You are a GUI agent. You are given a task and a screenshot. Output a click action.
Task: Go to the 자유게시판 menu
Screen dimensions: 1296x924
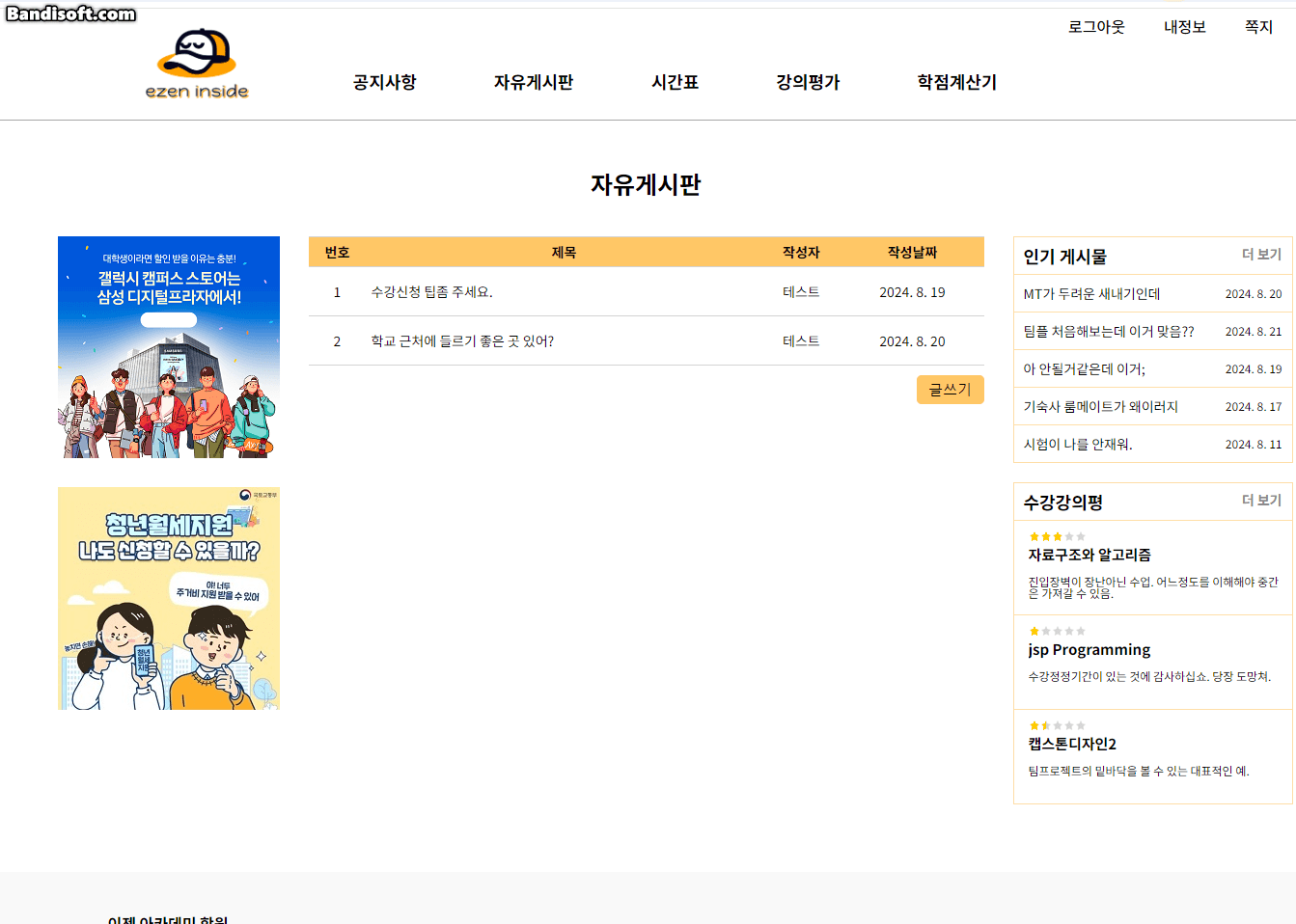(x=534, y=82)
